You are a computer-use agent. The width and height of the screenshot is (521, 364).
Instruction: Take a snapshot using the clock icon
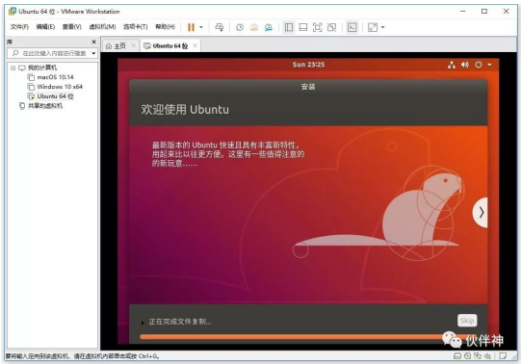240,27
